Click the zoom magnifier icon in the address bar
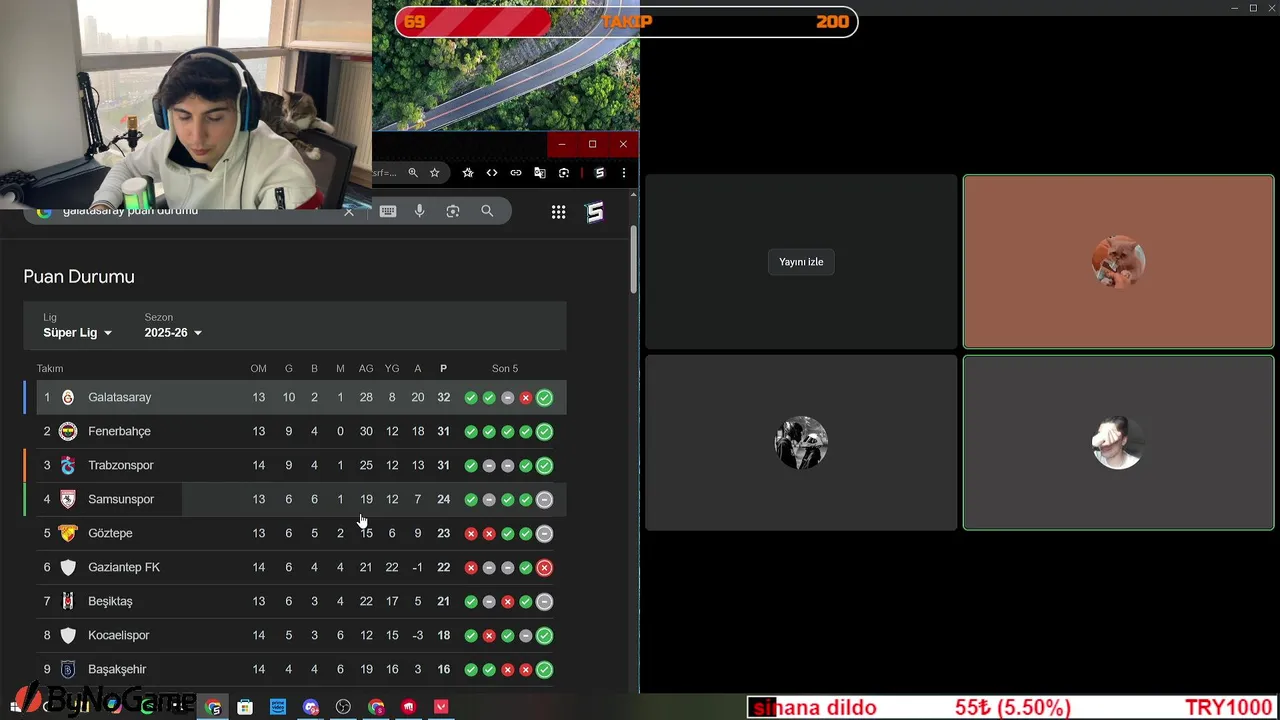This screenshot has height=720, width=1280. [413, 173]
